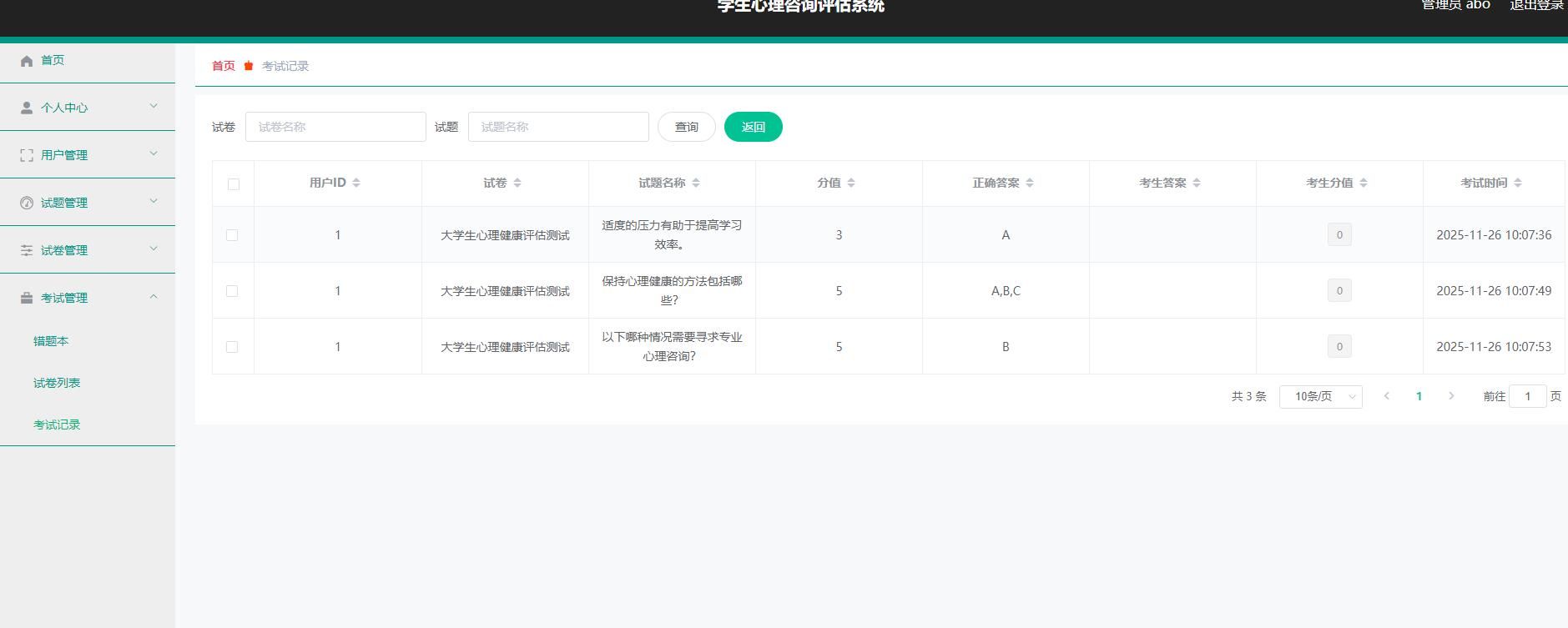The image size is (1568, 628).
Task: Check the row for 保持心理健康的方法包括哪些
Action: click(232, 291)
